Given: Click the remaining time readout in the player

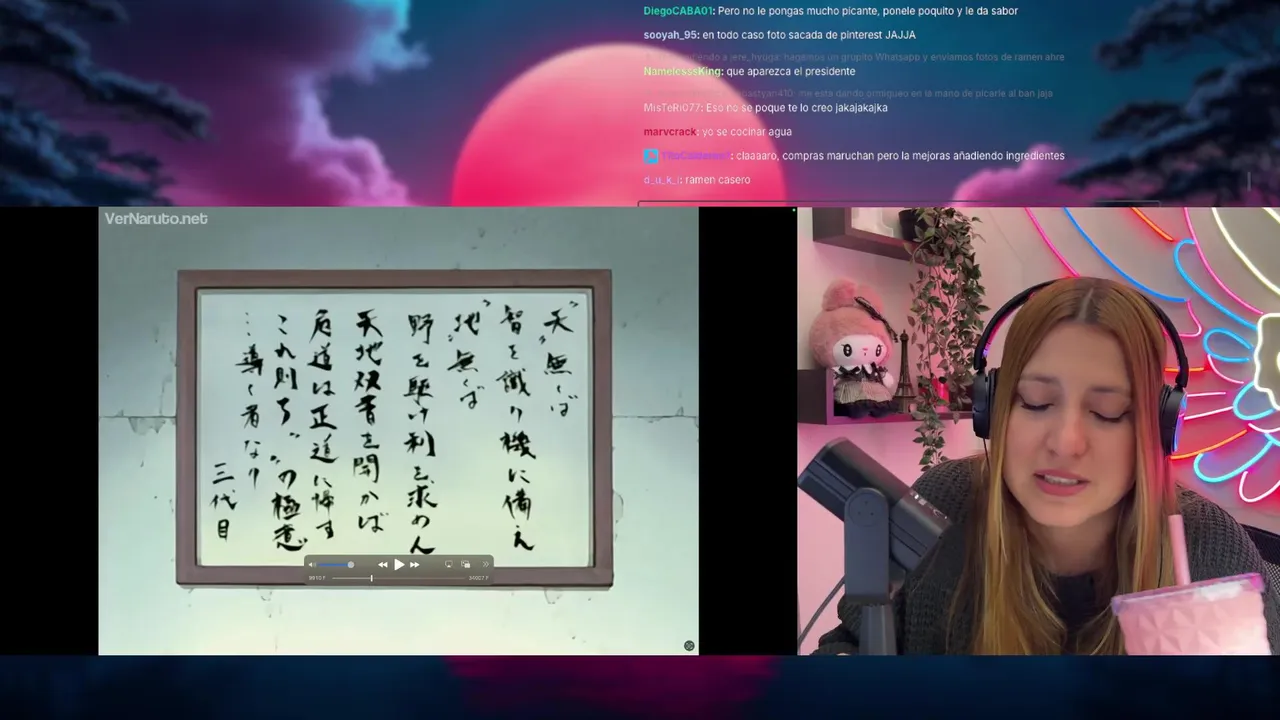Looking at the screenshot, I should (x=478, y=578).
